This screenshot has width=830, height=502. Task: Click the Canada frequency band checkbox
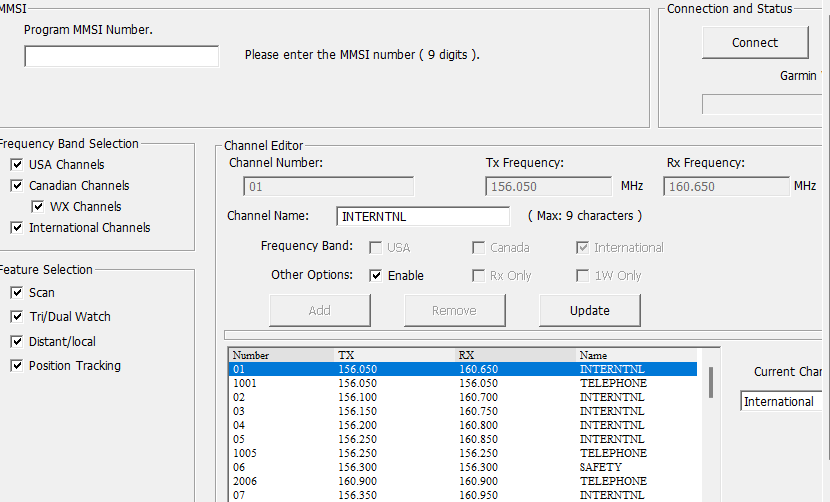click(479, 248)
